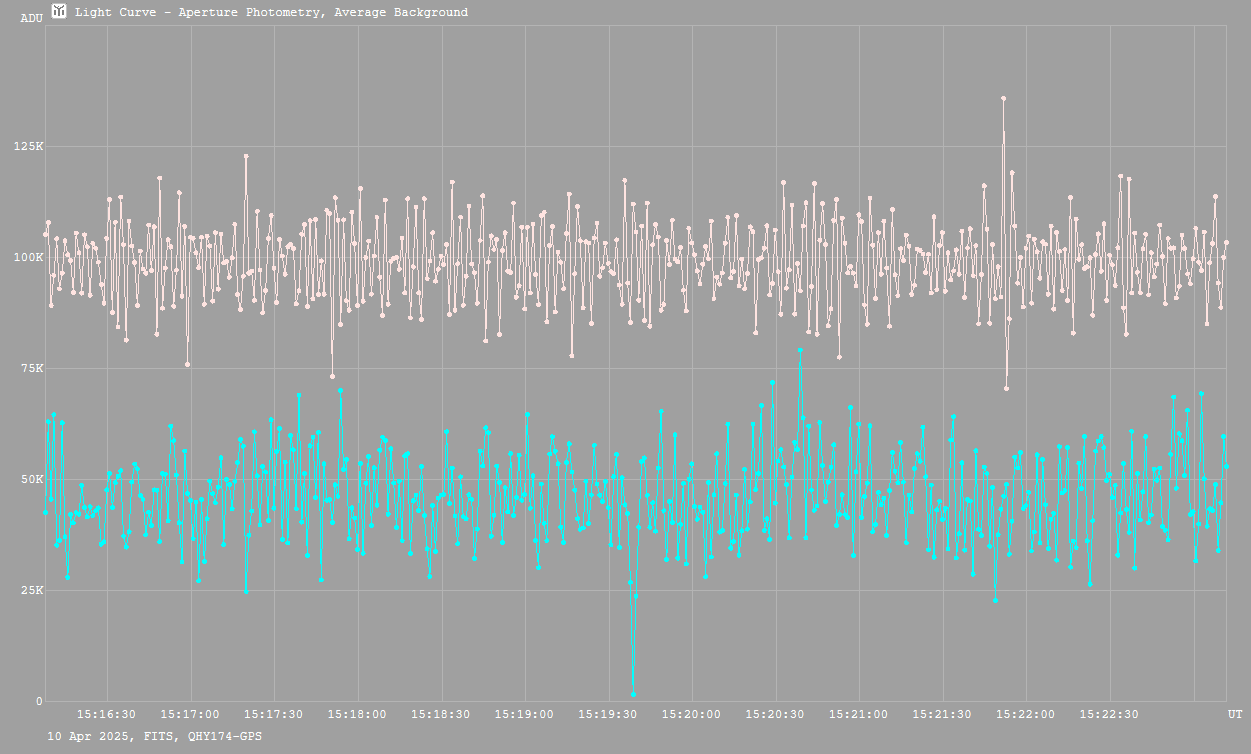Image resolution: width=1251 pixels, height=754 pixels.
Task: Select the pink curve's highest peak near 15:21:50
Action: (x=1003, y=98)
